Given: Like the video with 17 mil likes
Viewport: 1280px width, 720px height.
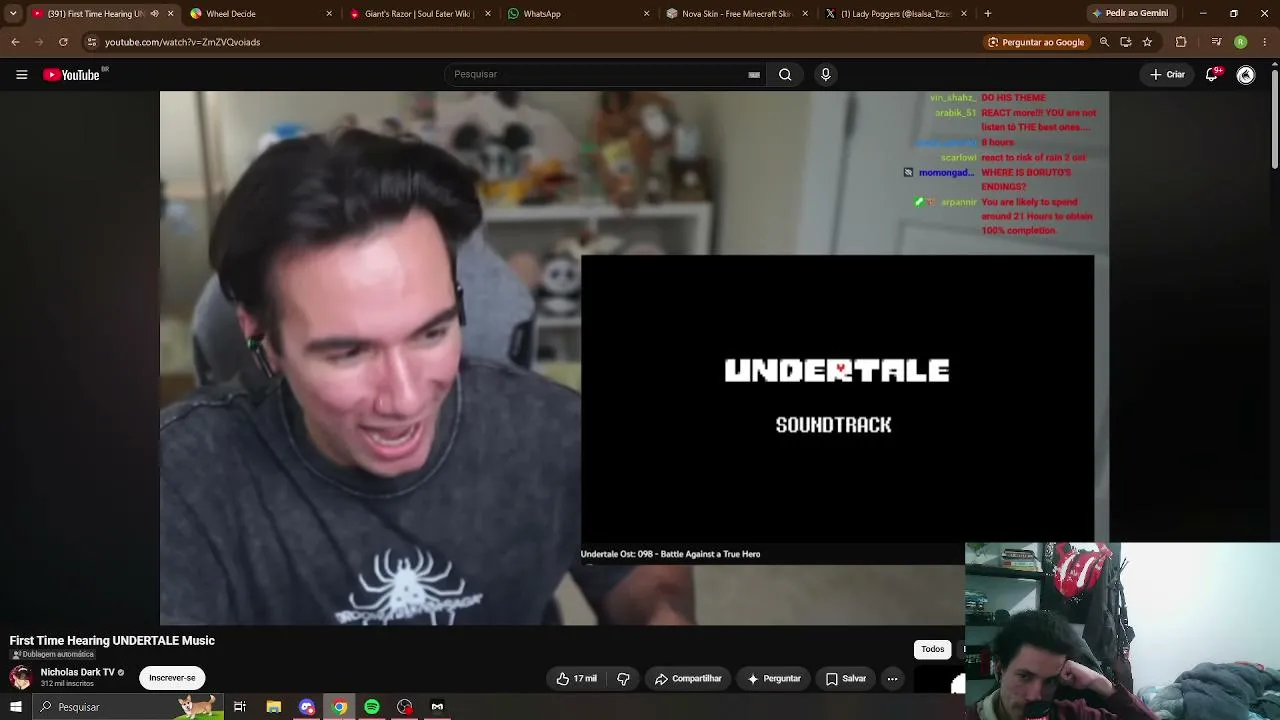Looking at the screenshot, I should pyautogui.click(x=577, y=679).
